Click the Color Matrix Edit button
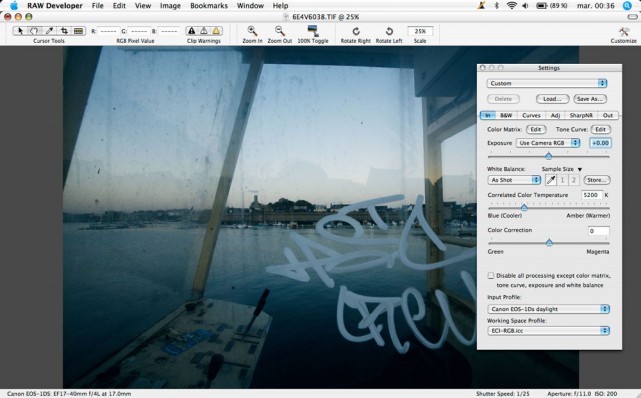 pyautogui.click(x=536, y=130)
